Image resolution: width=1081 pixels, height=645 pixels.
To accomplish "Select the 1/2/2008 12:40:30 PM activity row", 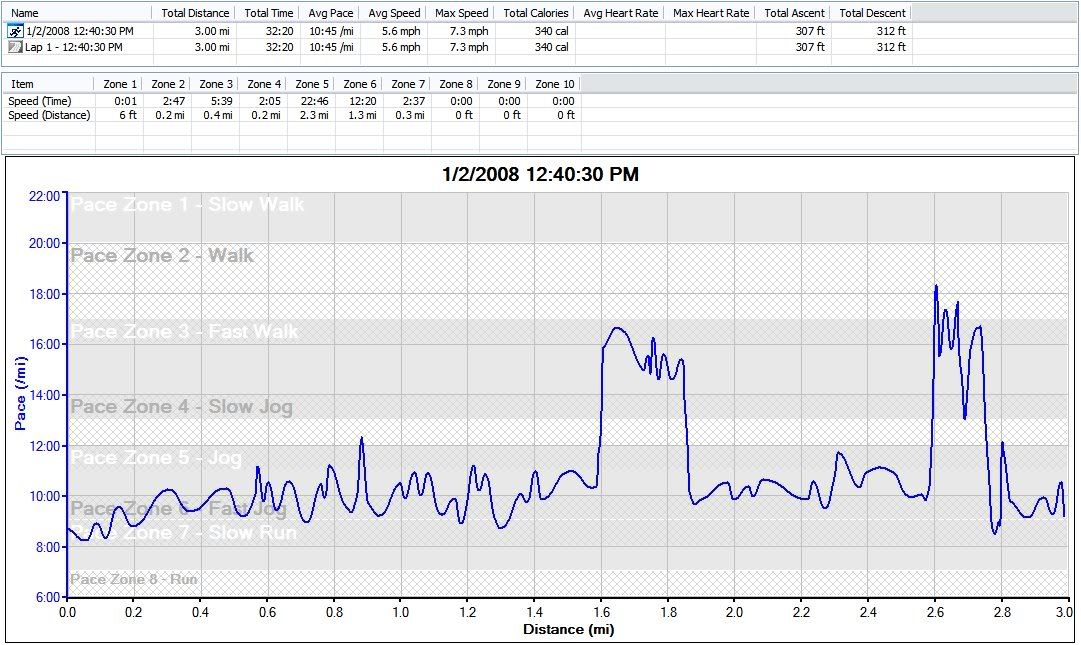I will click(x=79, y=31).
